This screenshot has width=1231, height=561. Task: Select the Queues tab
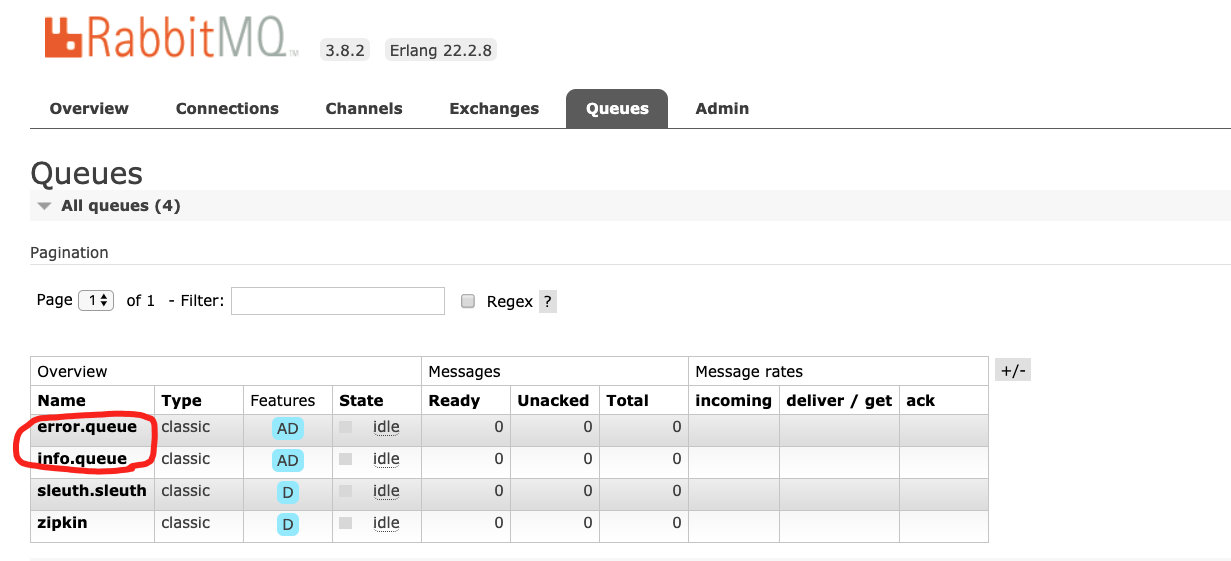click(x=617, y=108)
